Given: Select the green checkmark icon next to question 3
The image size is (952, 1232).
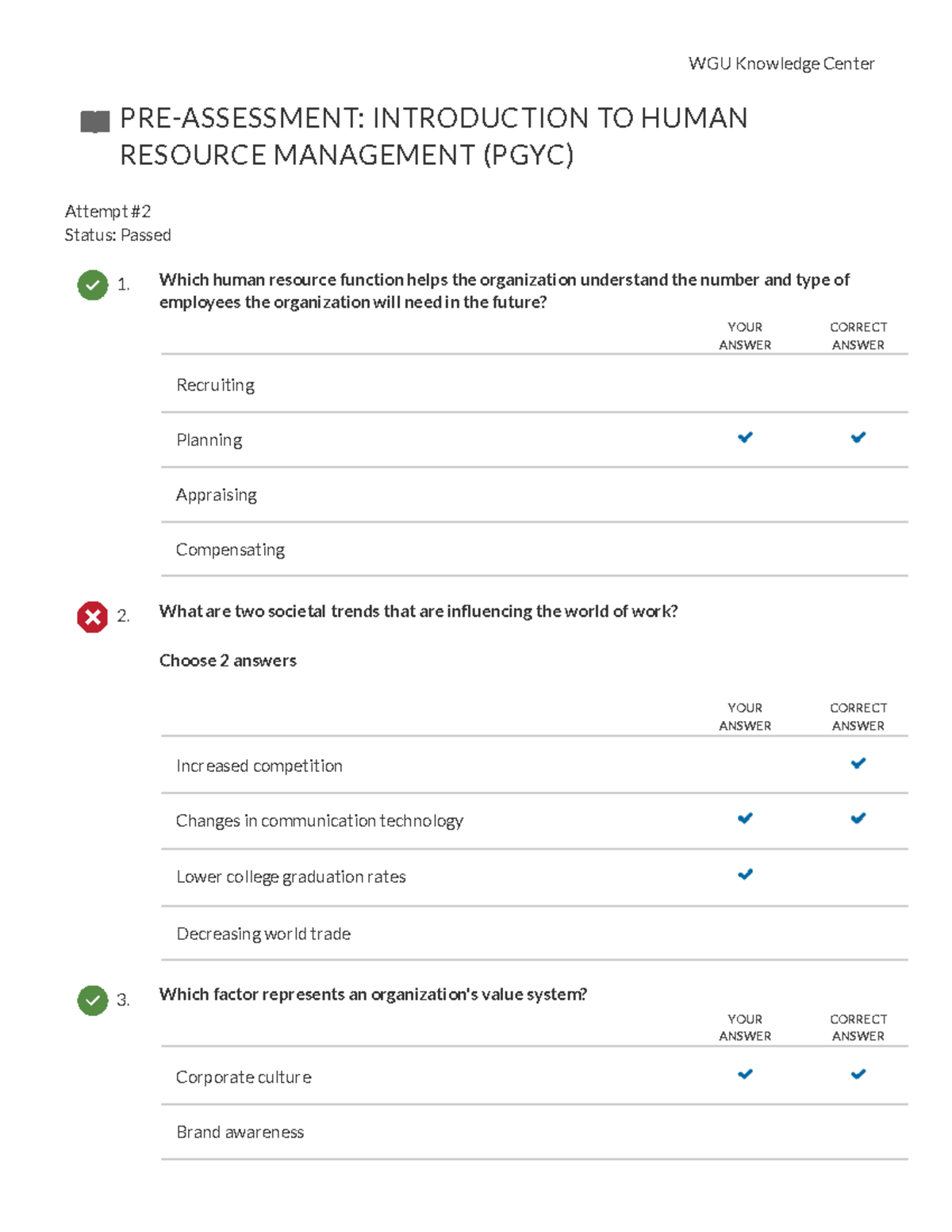Looking at the screenshot, I should [x=91, y=1000].
